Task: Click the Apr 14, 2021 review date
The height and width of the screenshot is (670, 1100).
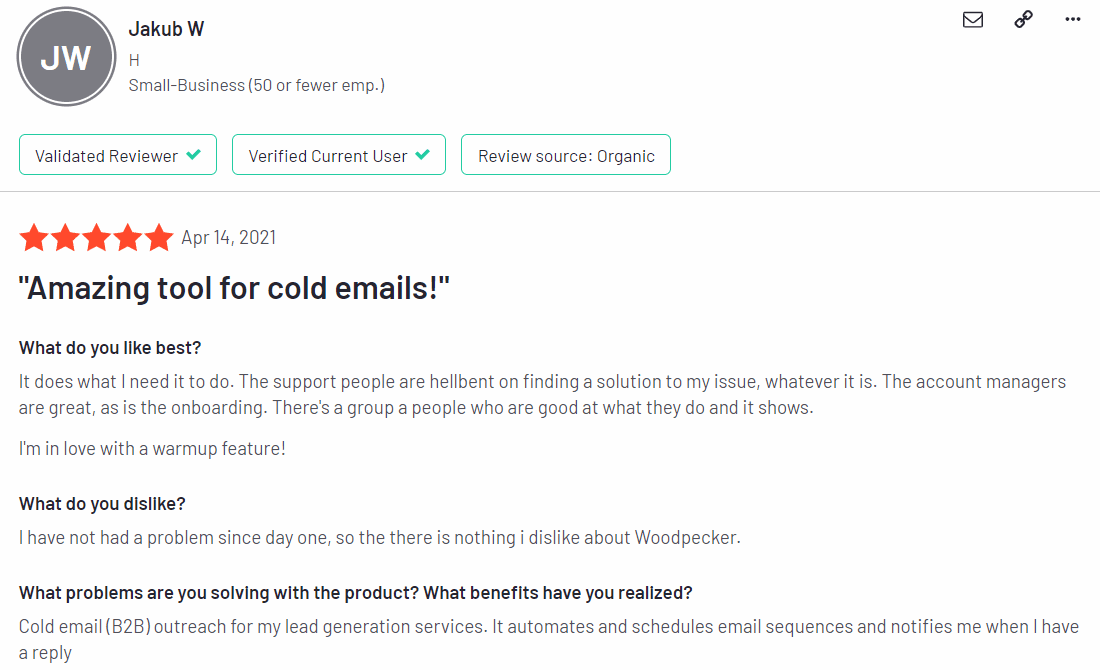Action: tap(229, 238)
